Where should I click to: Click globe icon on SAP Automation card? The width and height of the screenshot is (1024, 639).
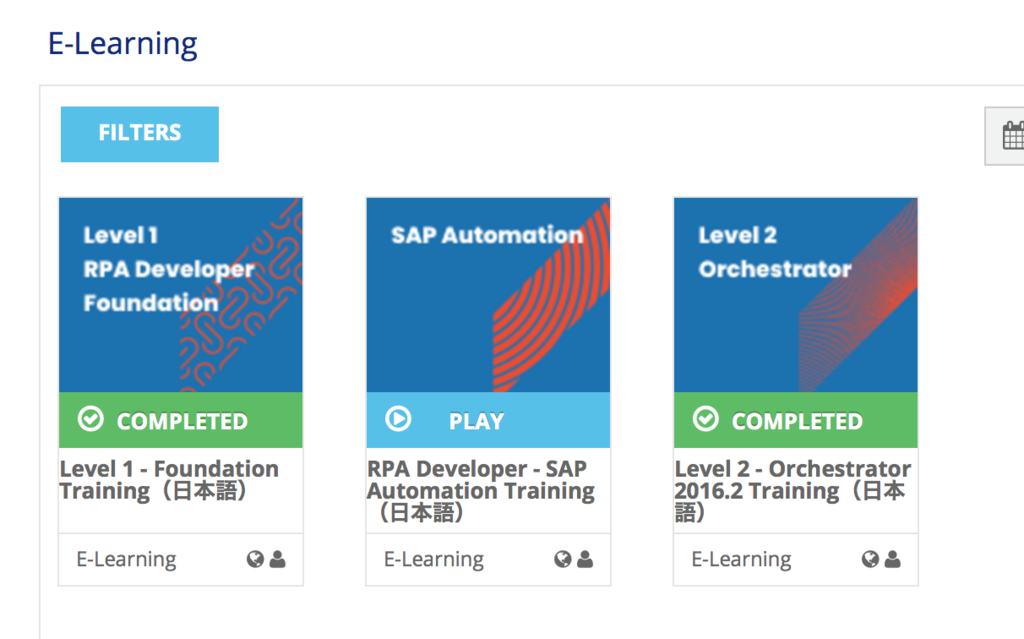[x=563, y=559]
